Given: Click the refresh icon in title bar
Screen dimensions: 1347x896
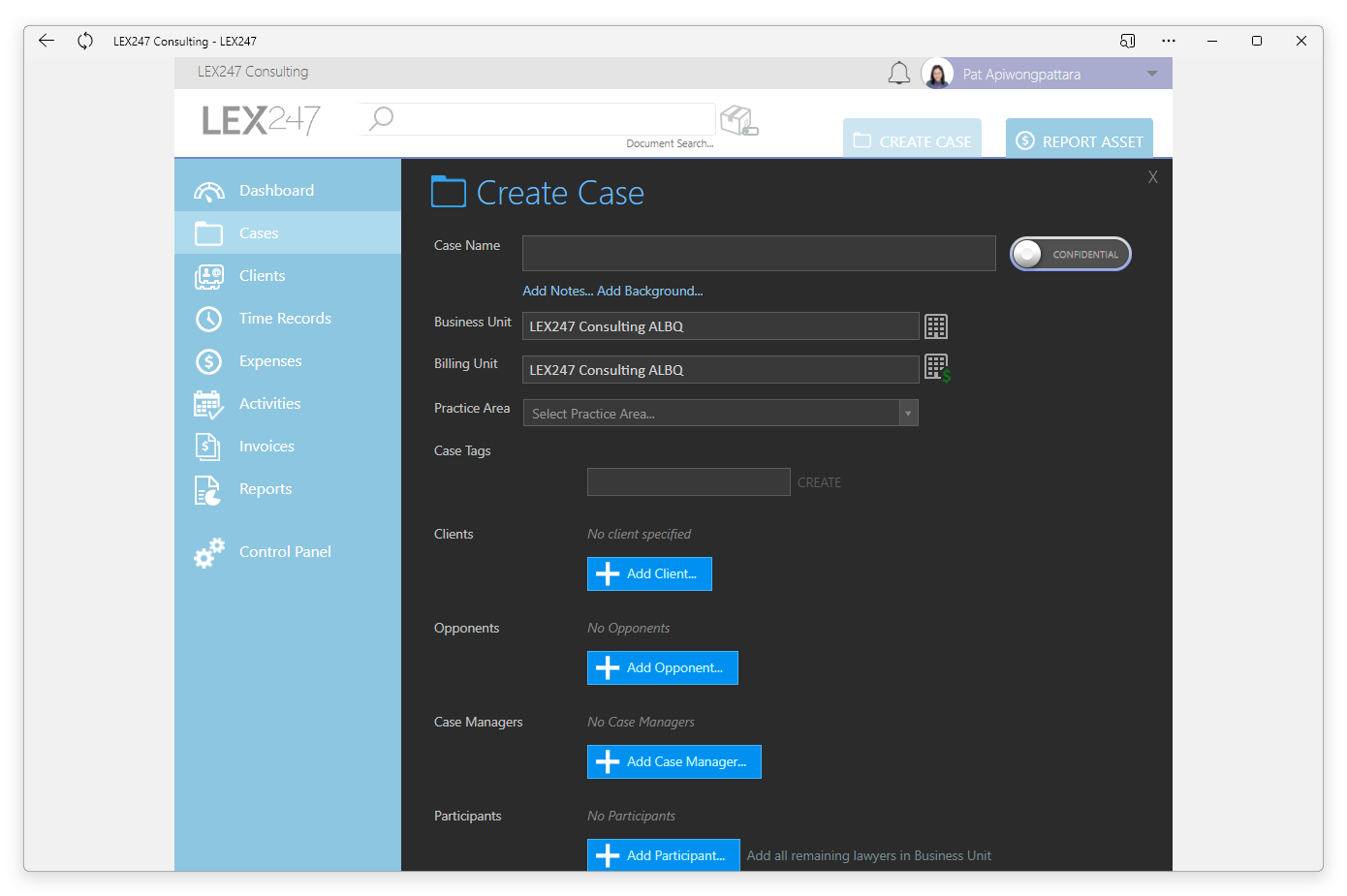Looking at the screenshot, I should [x=85, y=41].
